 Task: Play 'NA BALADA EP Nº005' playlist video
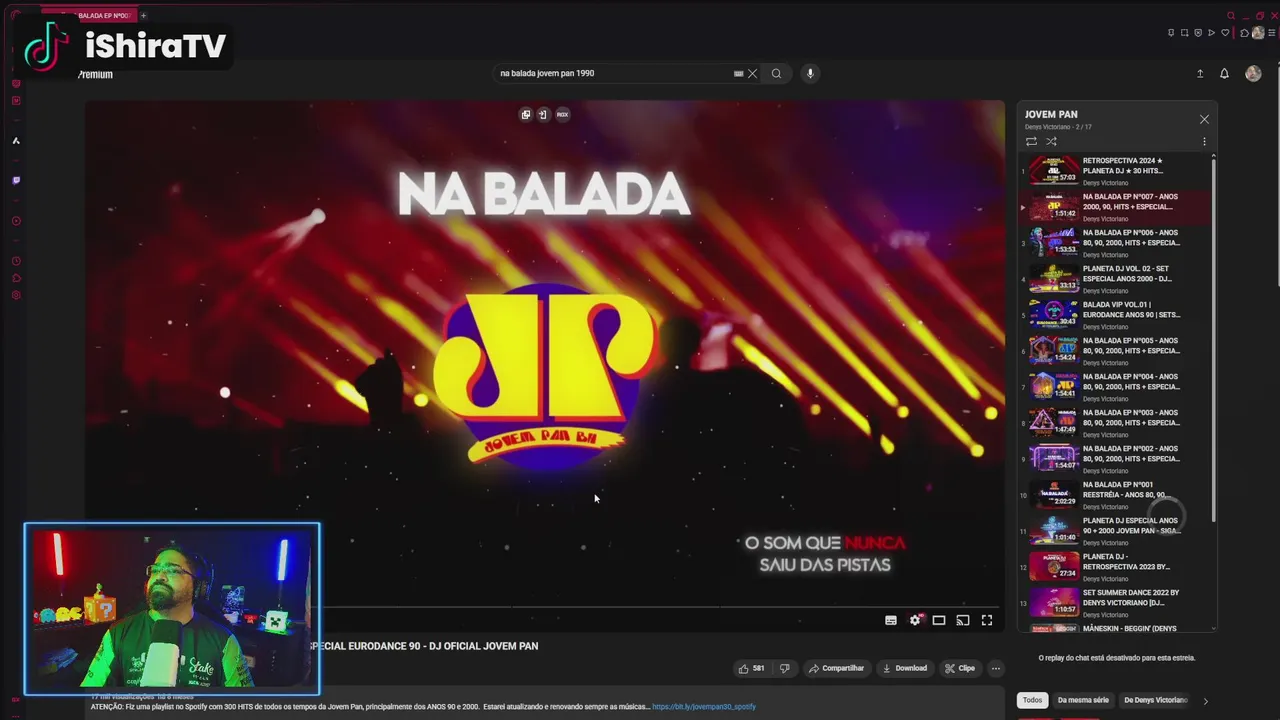click(x=1114, y=350)
